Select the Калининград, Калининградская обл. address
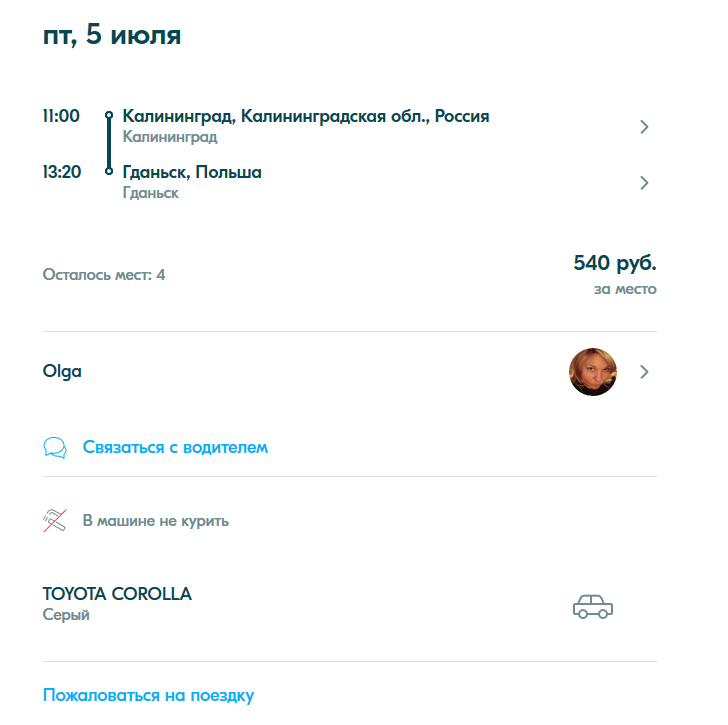The width and height of the screenshot is (728, 725). 306,116
